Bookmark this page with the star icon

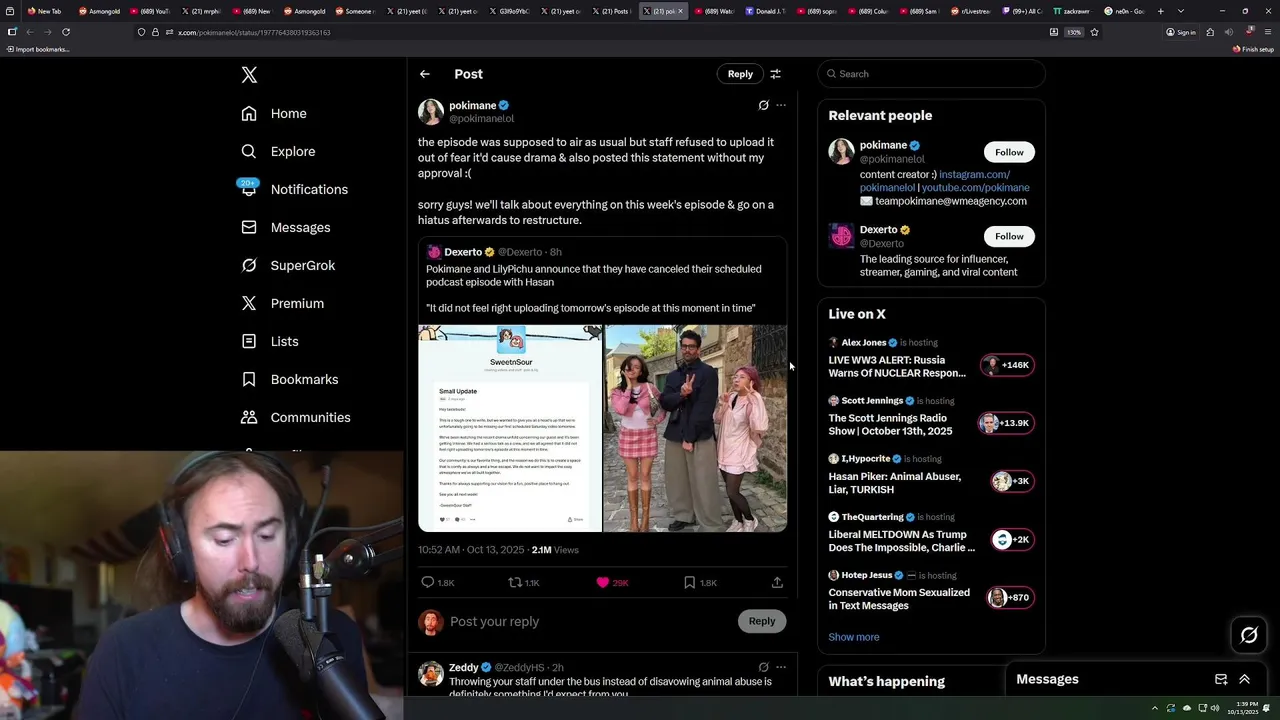pyautogui.click(x=1094, y=32)
